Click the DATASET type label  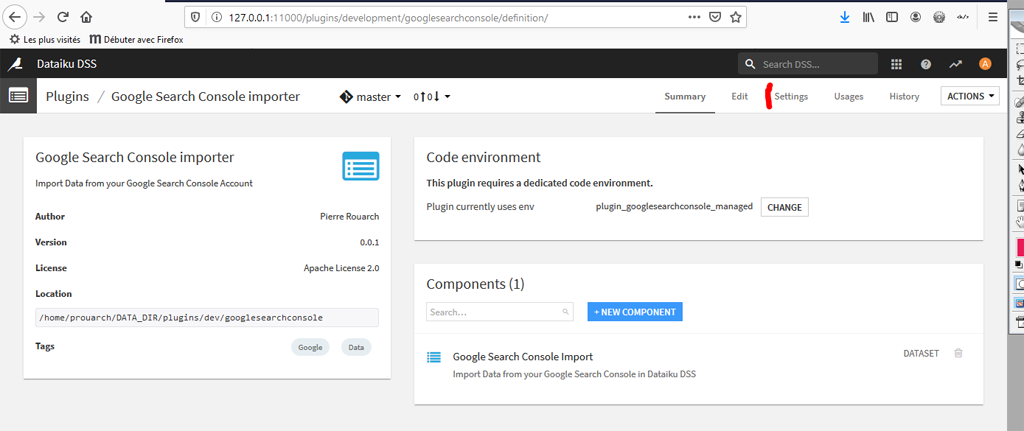pyautogui.click(x=921, y=353)
